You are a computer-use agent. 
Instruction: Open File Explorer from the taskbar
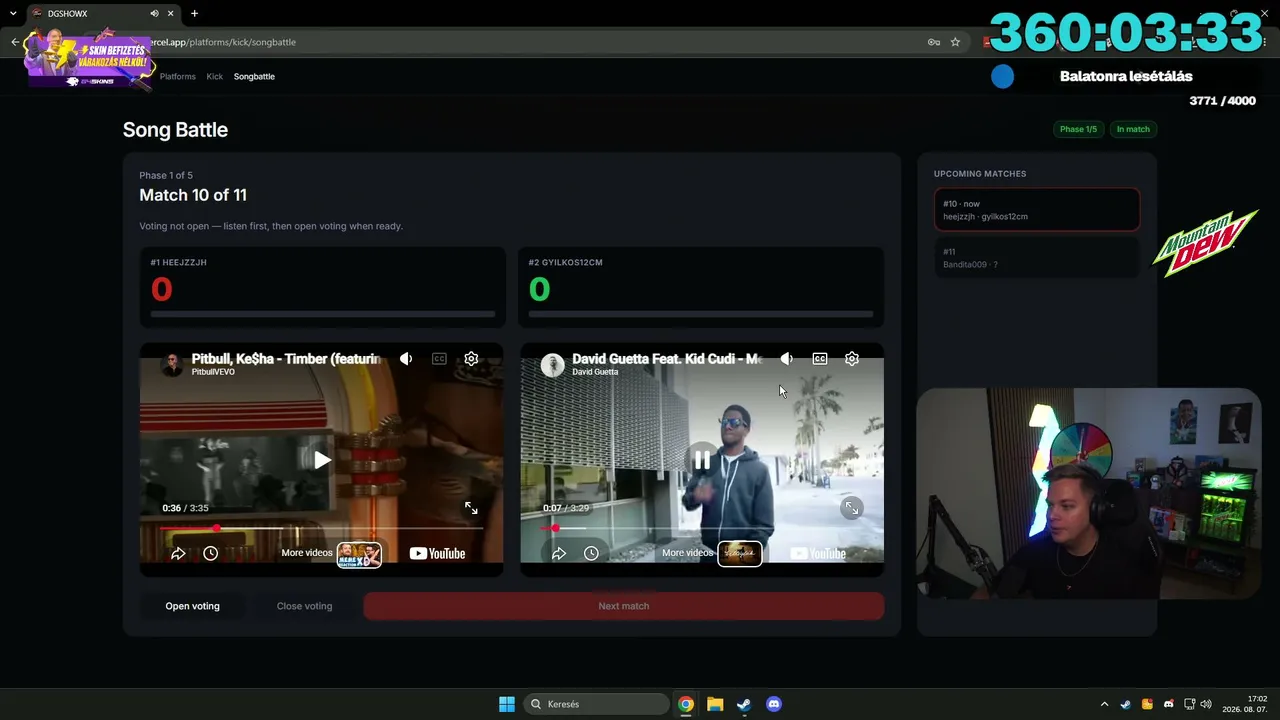[x=715, y=704]
